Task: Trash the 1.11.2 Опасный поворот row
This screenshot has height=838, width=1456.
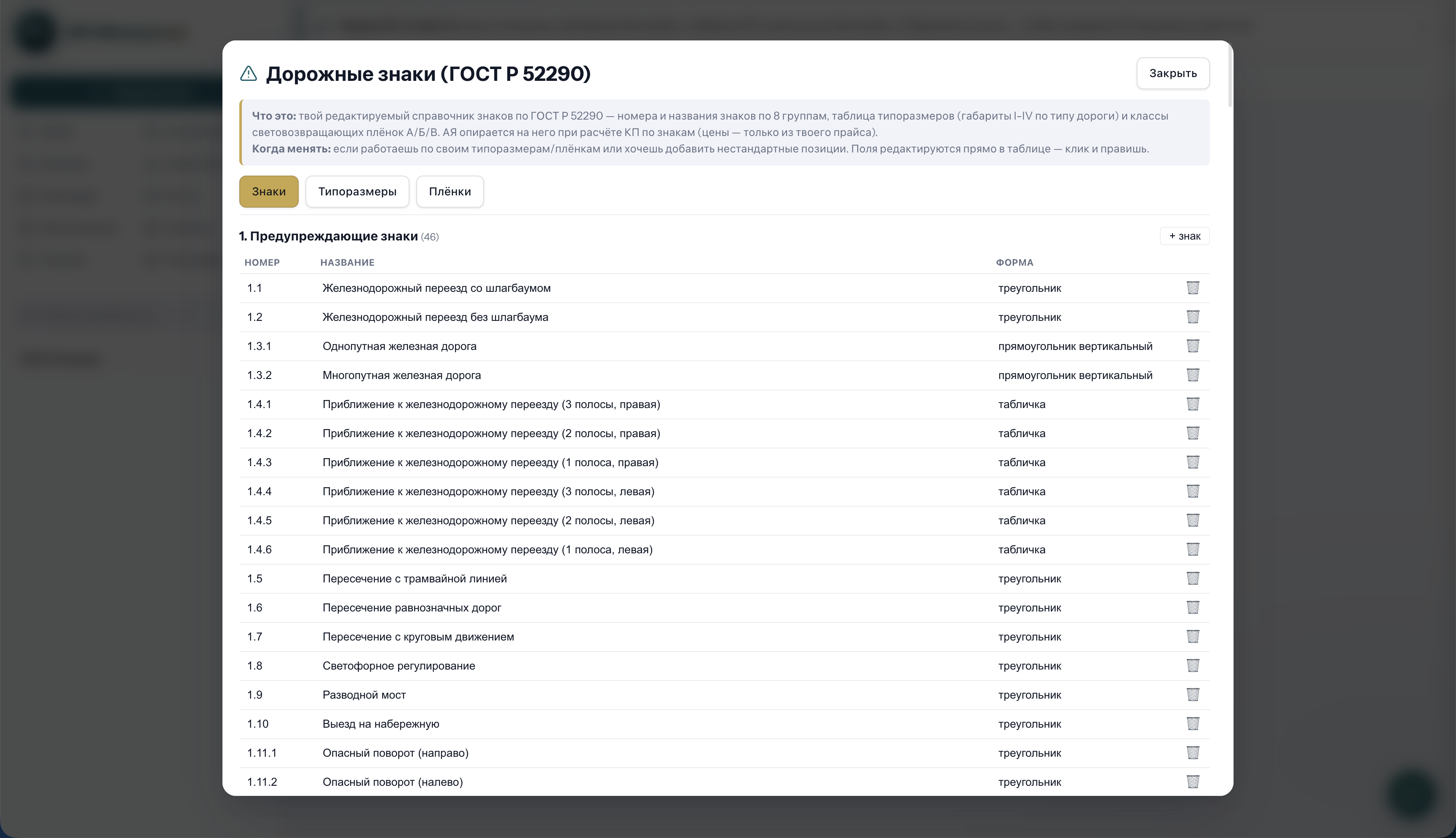Action: pos(1192,782)
